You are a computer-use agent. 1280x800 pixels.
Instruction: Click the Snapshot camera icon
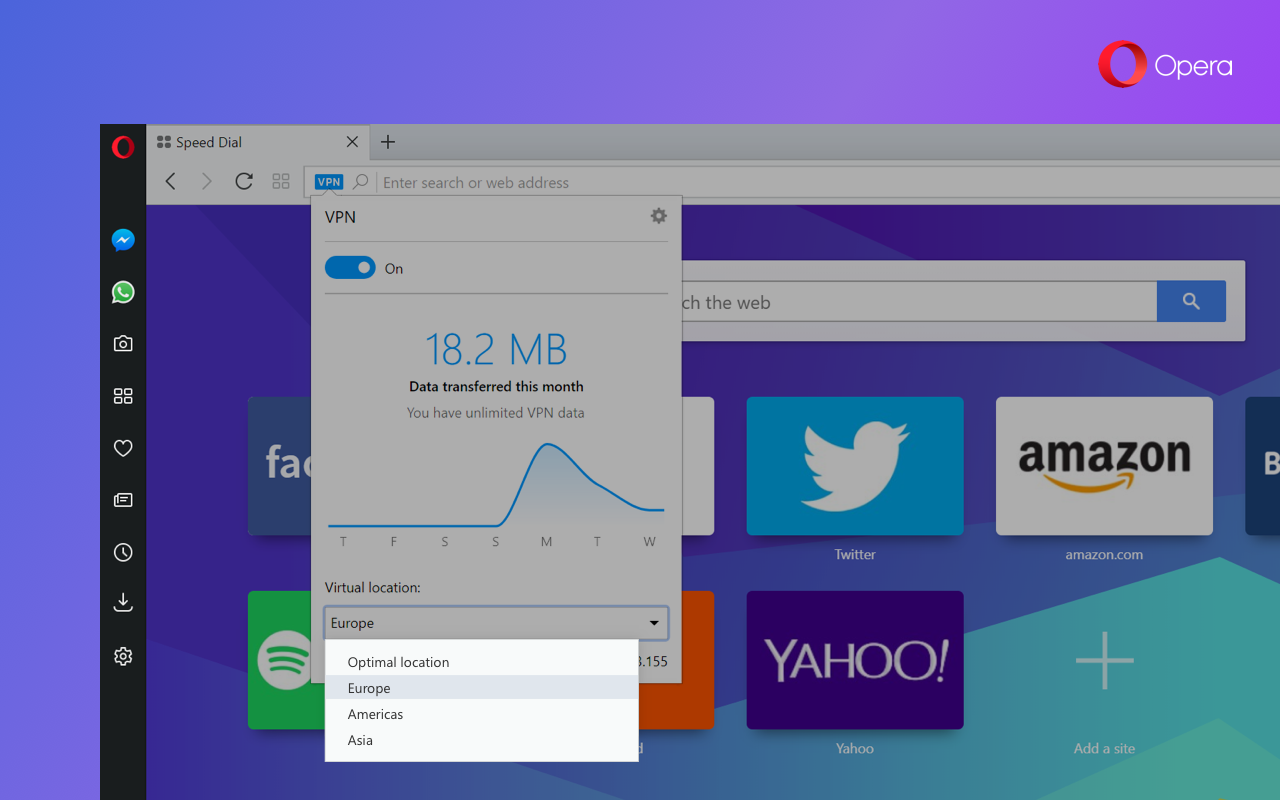point(123,344)
